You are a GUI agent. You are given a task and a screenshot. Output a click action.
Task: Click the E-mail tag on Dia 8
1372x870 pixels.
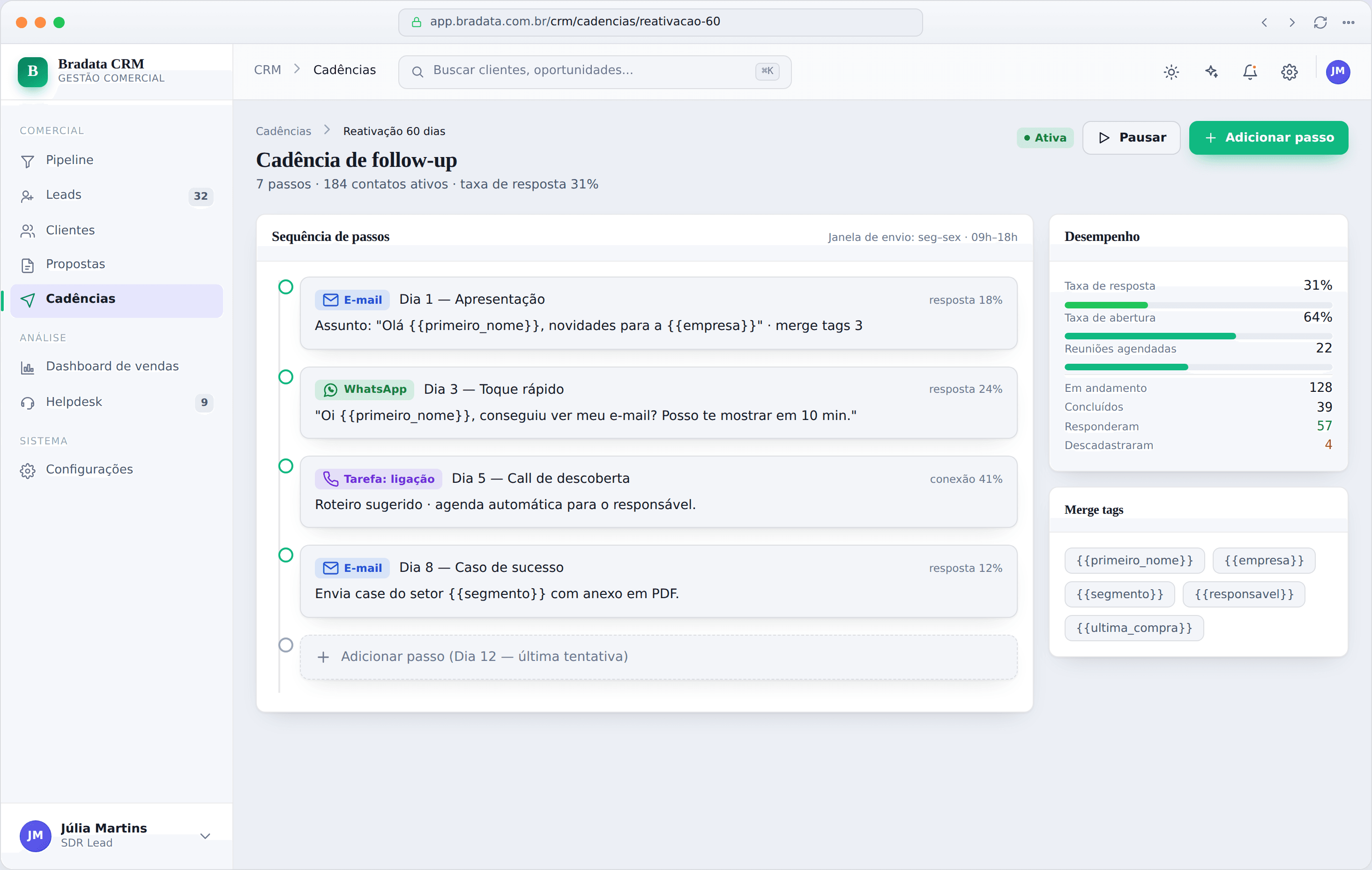pos(352,568)
